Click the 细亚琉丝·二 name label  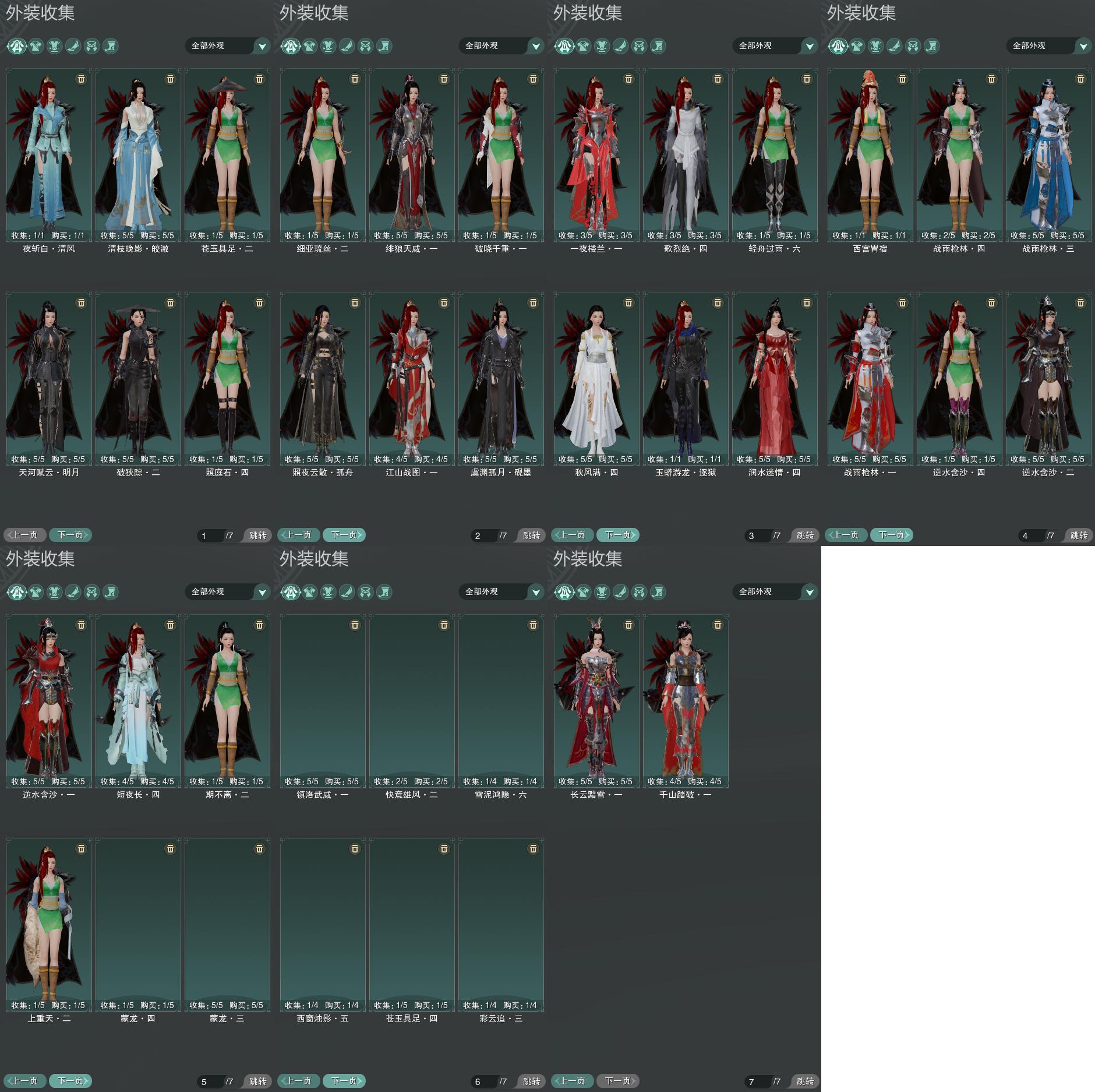click(323, 249)
